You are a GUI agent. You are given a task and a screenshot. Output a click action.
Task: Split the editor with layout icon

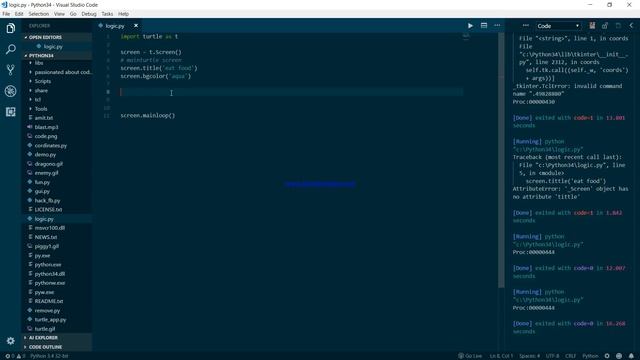[484, 25]
